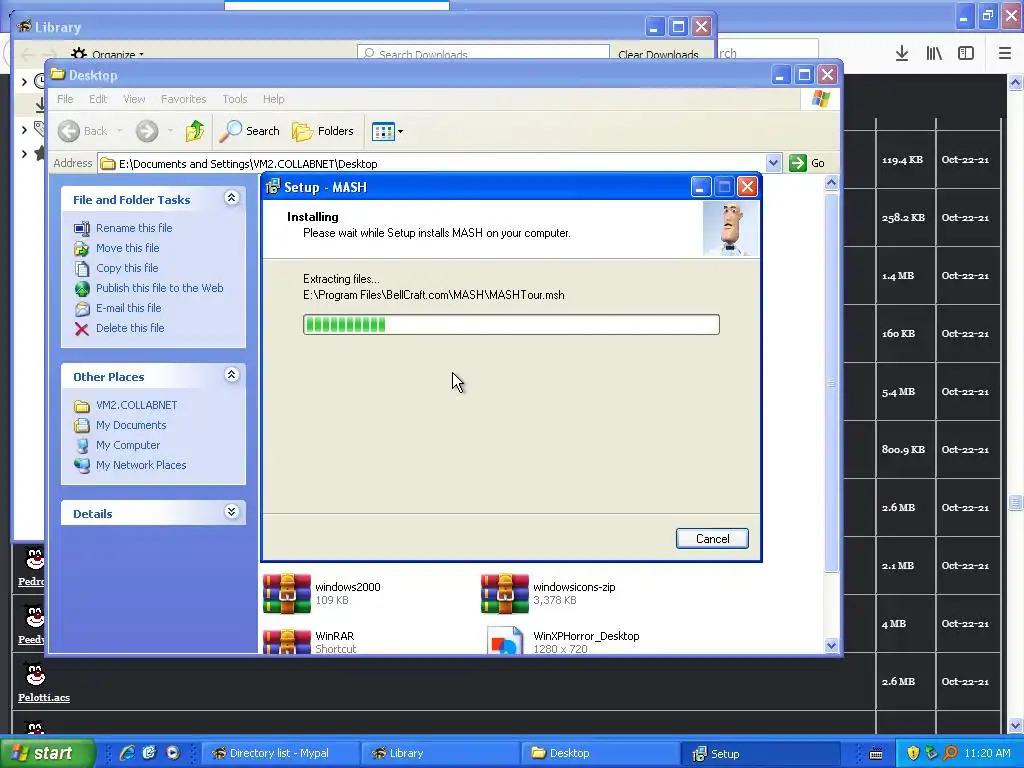Open browser library bookshelf icon
This screenshot has width=1024, height=768.
point(934,54)
